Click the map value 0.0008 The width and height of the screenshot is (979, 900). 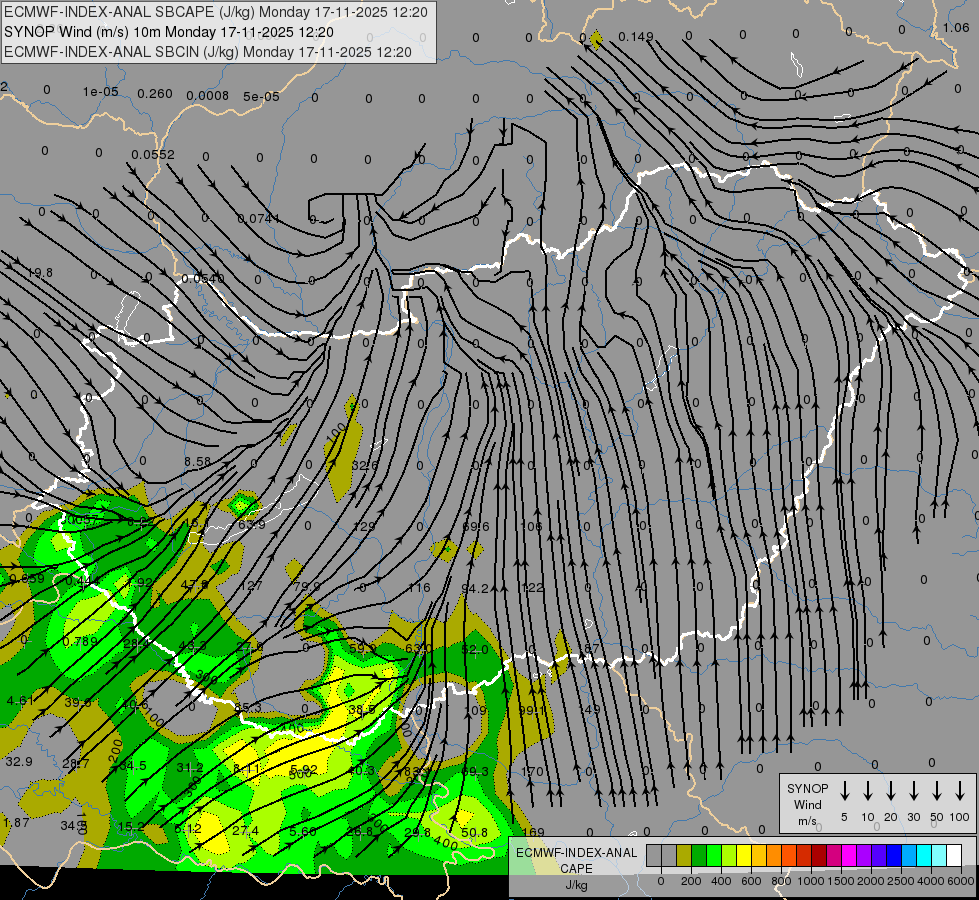click(208, 96)
